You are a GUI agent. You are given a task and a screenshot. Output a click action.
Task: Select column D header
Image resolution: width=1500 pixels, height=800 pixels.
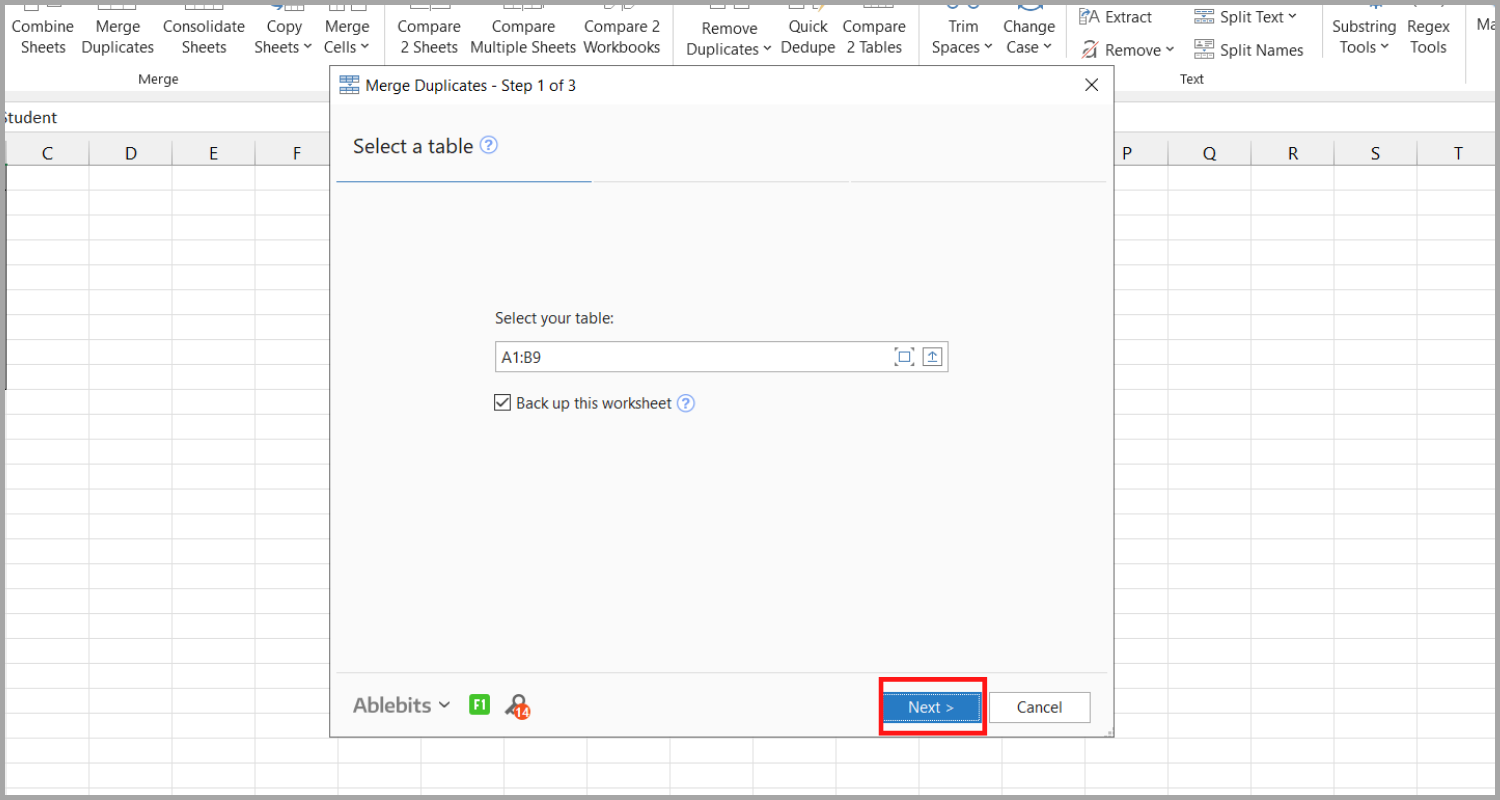131,153
